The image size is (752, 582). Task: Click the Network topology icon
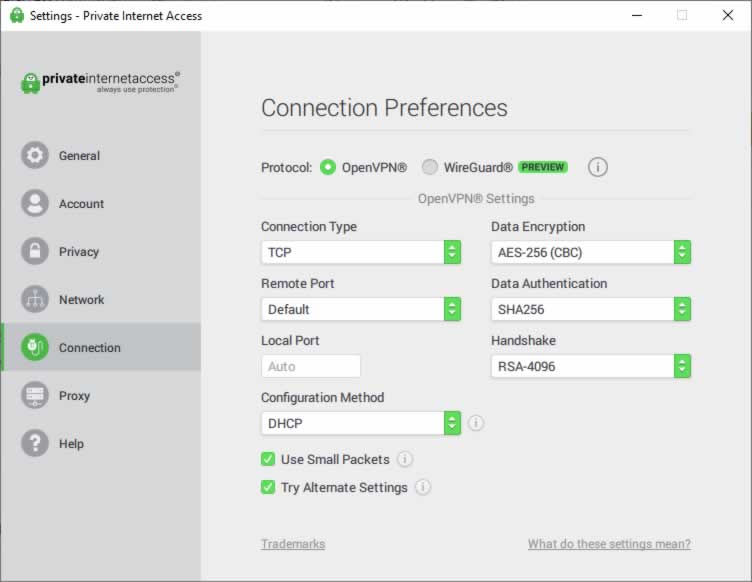(x=35, y=299)
